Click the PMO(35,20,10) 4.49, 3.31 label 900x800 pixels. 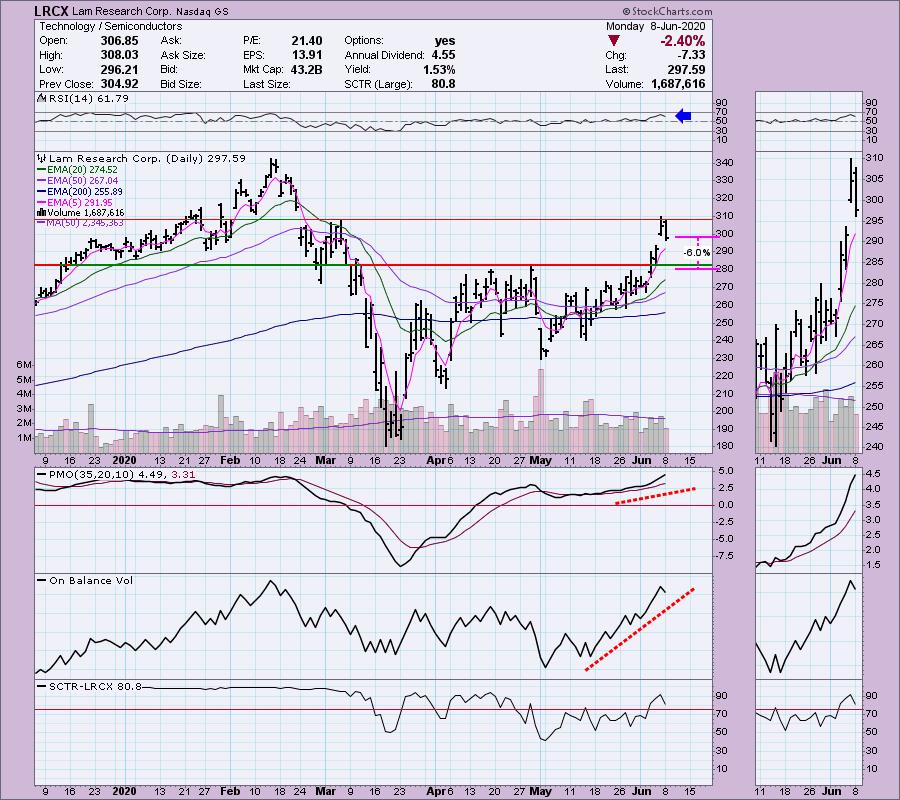tap(122, 475)
